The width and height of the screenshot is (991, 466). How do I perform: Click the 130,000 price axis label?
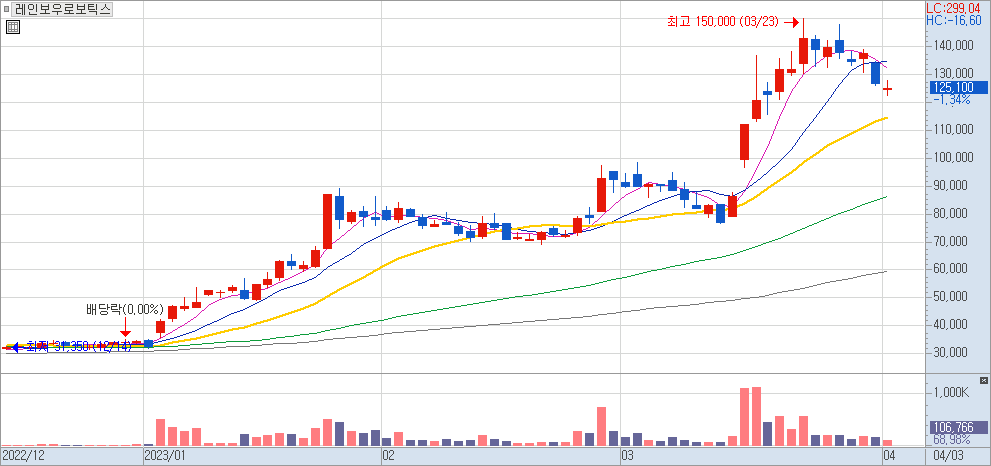(952, 74)
